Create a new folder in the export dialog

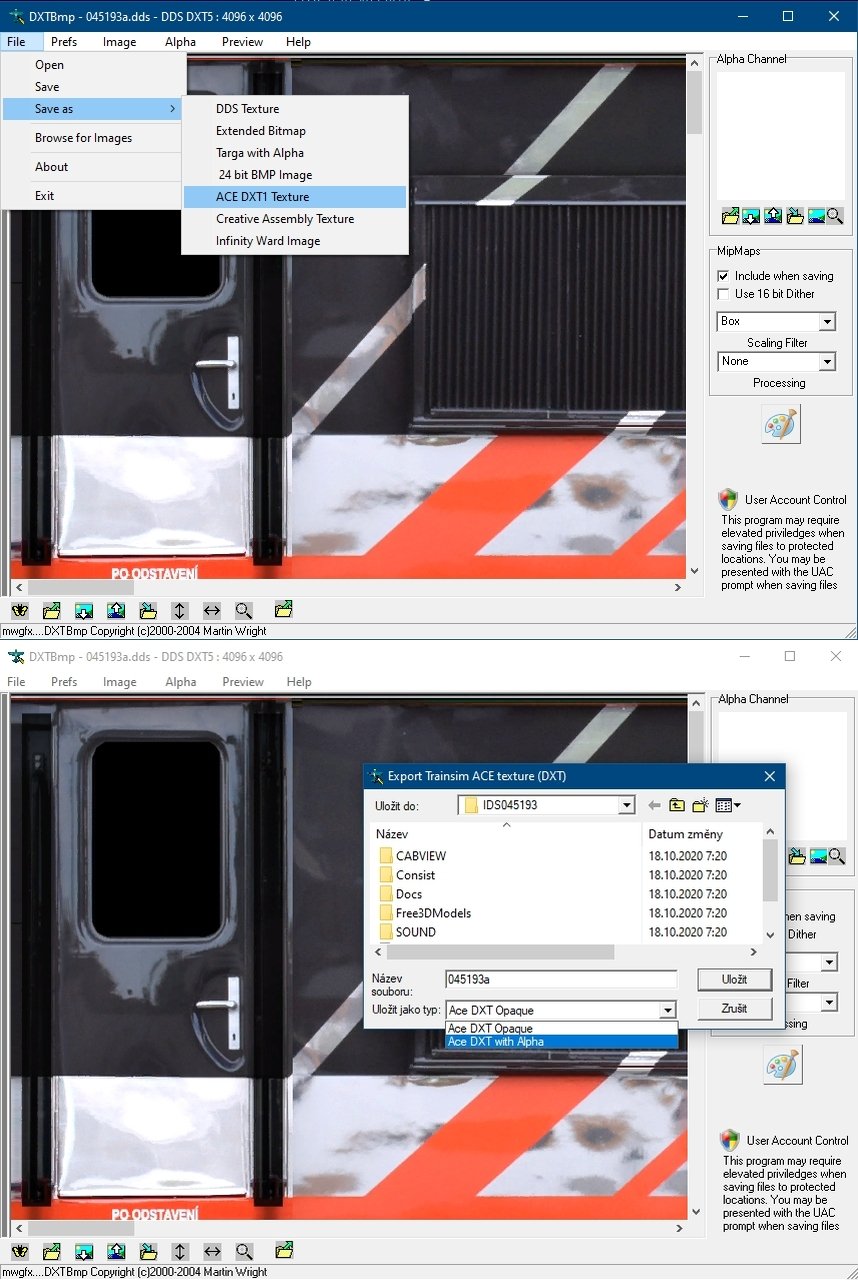pyautogui.click(x=702, y=805)
